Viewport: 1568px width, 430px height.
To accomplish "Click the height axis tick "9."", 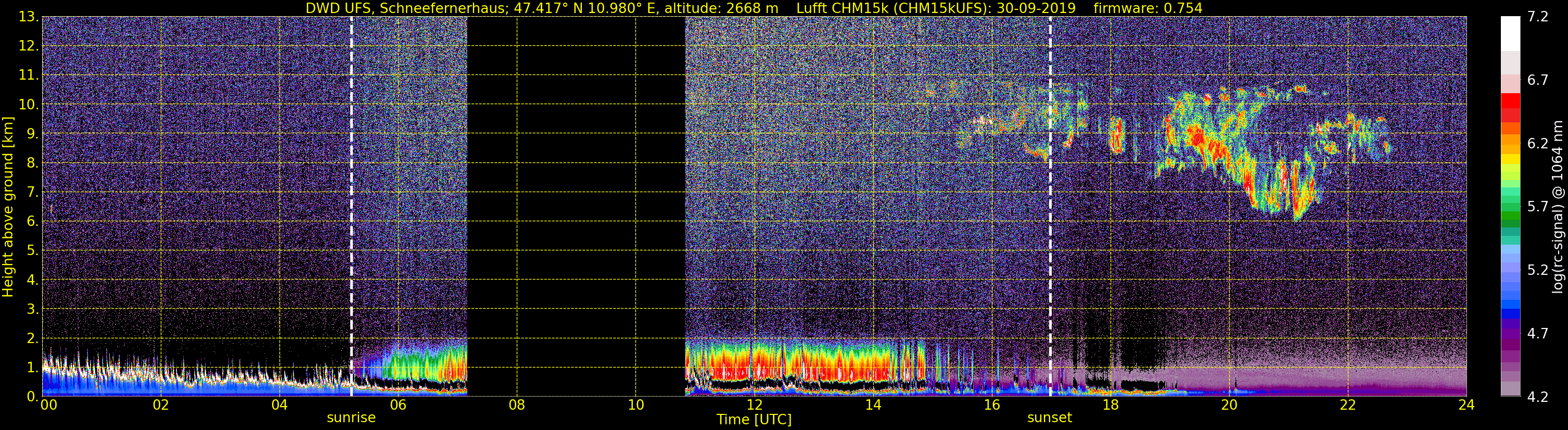I will (x=32, y=134).
